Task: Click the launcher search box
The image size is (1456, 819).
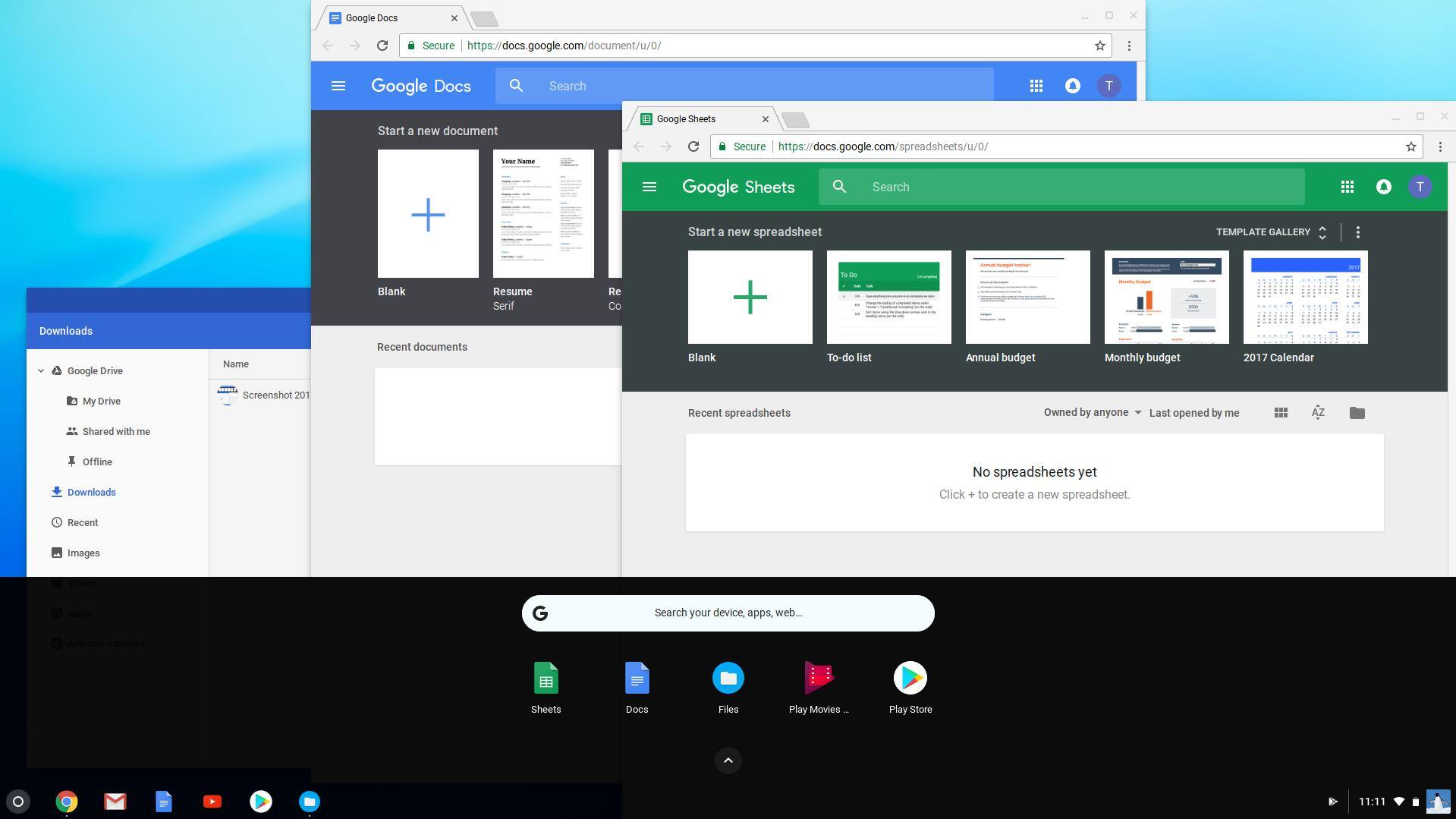Action: pyautogui.click(x=728, y=613)
